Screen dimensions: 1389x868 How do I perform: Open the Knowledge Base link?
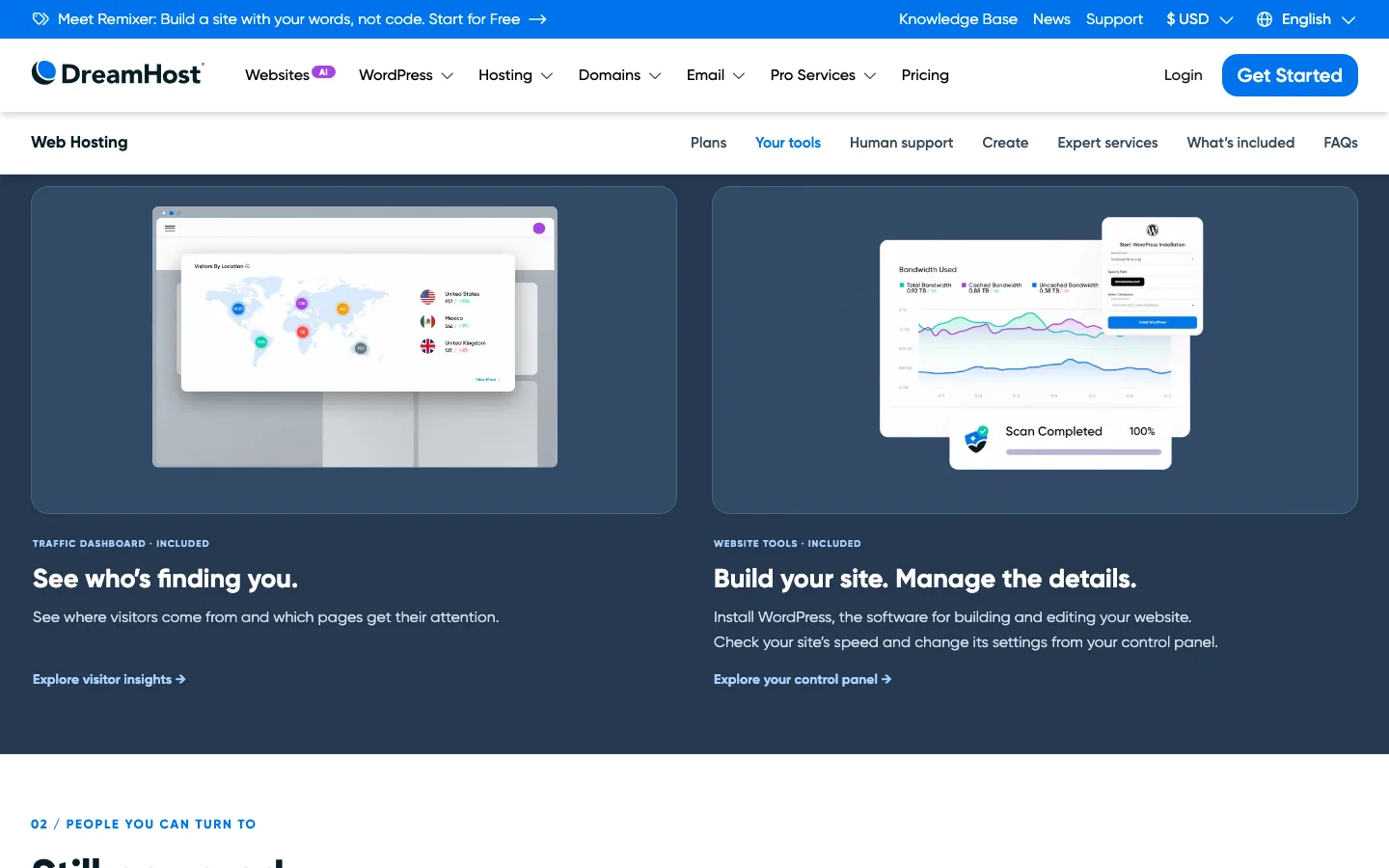pos(958,19)
